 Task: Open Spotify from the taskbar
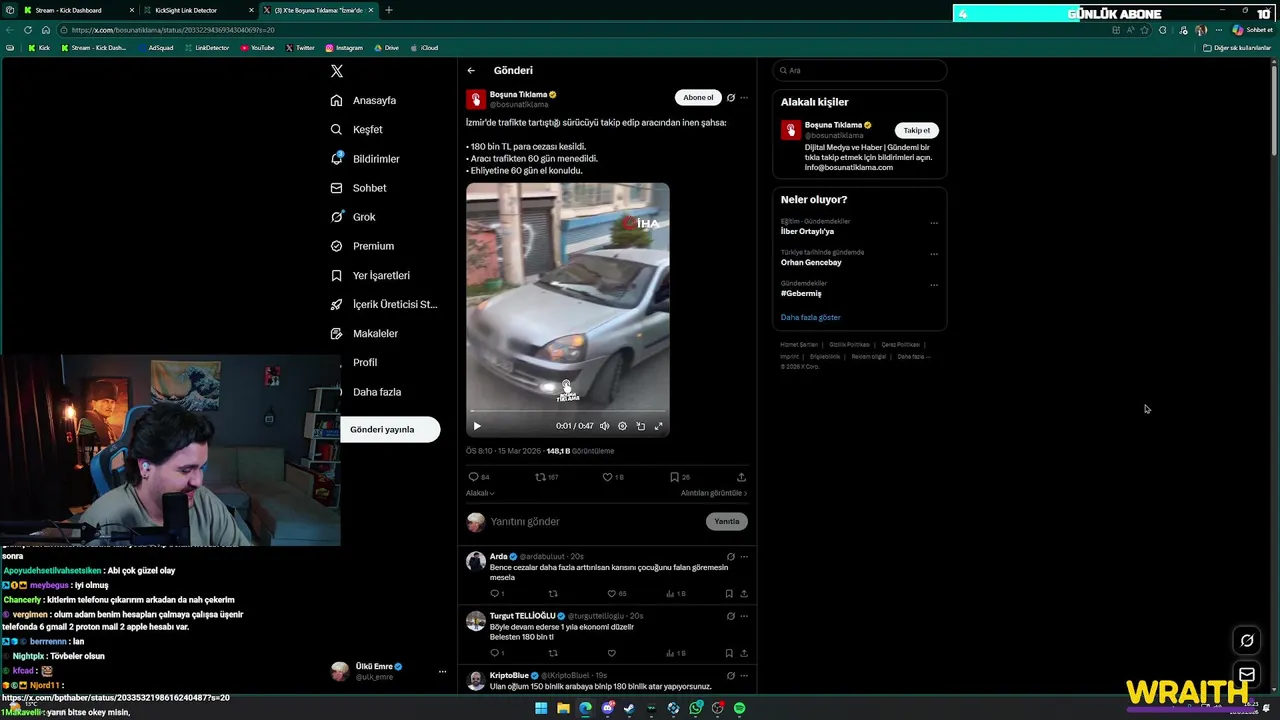pyautogui.click(x=739, y=708)
